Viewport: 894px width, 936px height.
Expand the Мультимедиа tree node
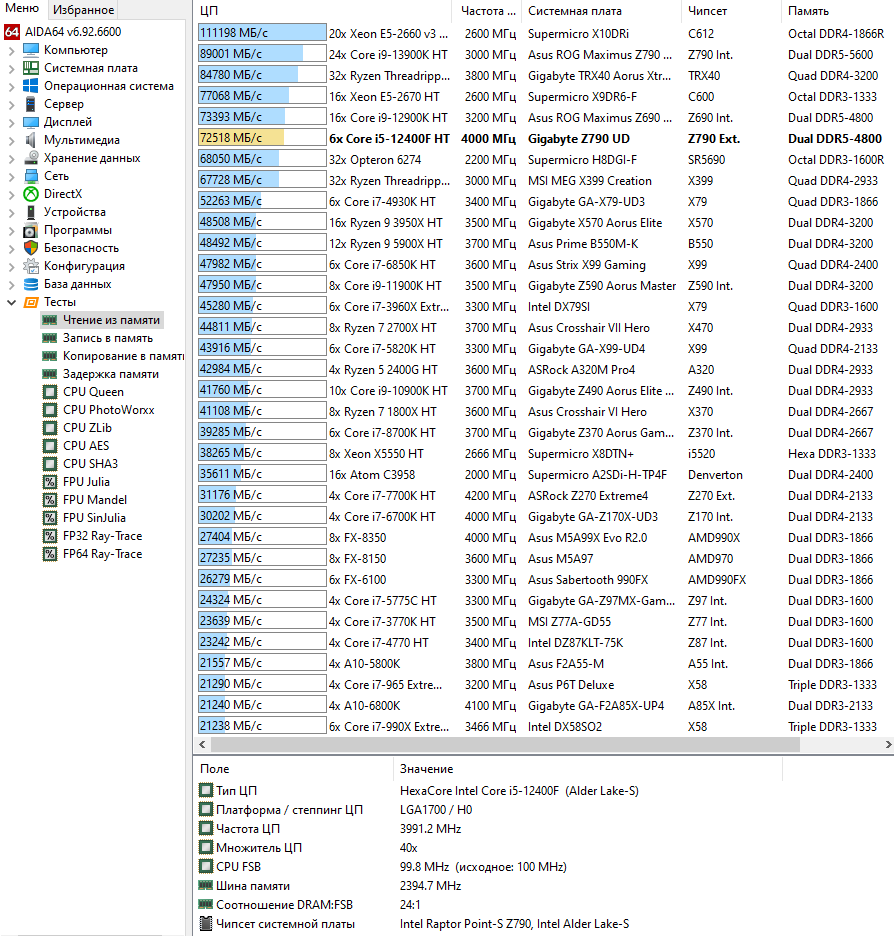click(11, 140)
